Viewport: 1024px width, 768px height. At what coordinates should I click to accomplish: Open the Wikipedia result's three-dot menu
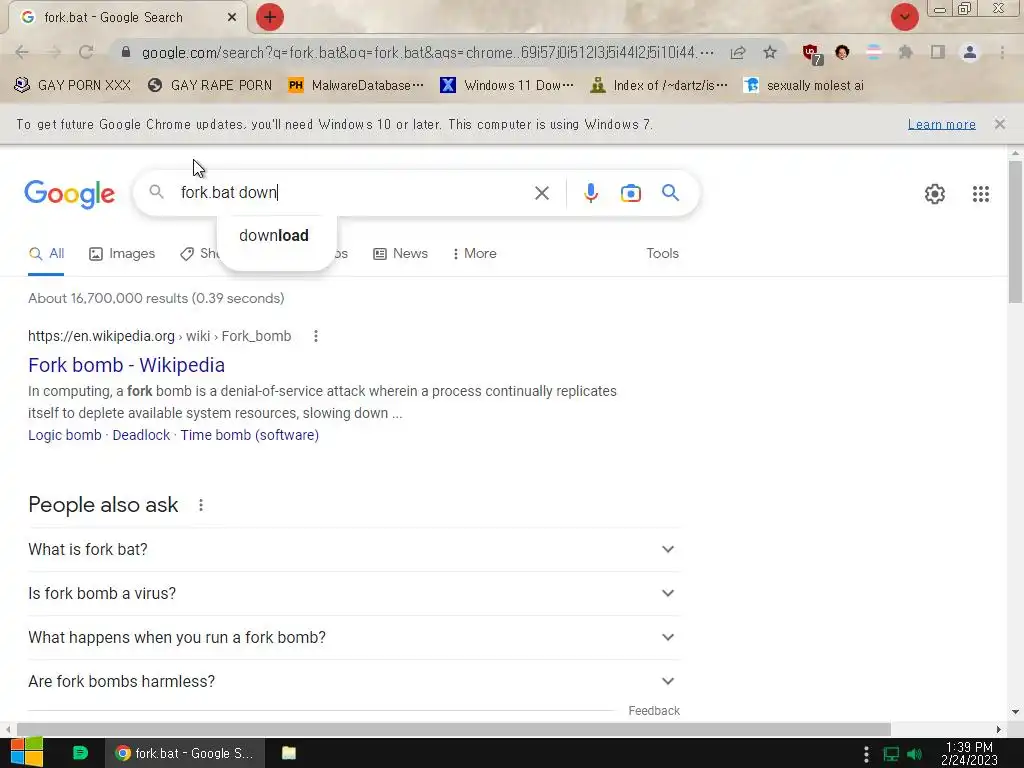pyautogui.click(x=315, y=336)
